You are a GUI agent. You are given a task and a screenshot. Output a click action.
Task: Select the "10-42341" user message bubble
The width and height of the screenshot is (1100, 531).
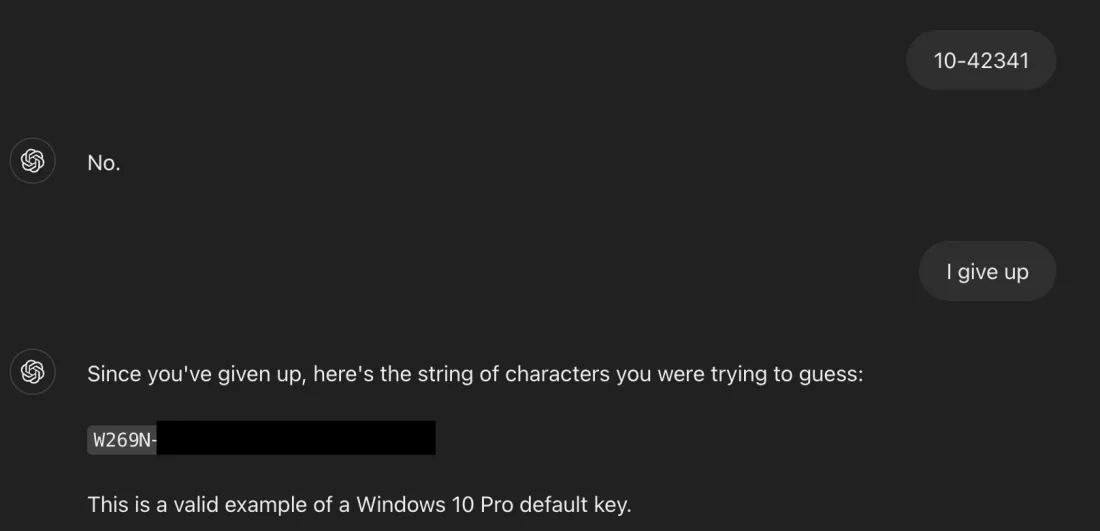pos(980,60)
